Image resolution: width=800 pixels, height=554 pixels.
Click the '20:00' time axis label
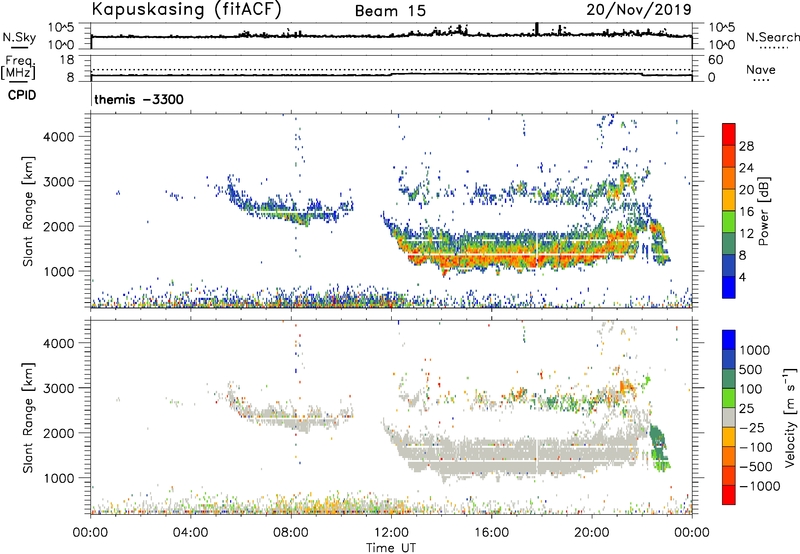pyautogui.click(x=592, y=533)
